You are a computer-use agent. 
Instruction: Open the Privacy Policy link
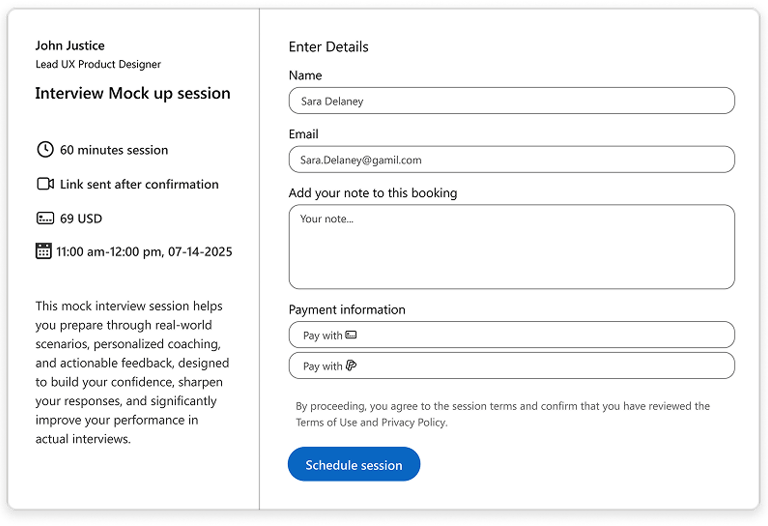pos(413,423)
